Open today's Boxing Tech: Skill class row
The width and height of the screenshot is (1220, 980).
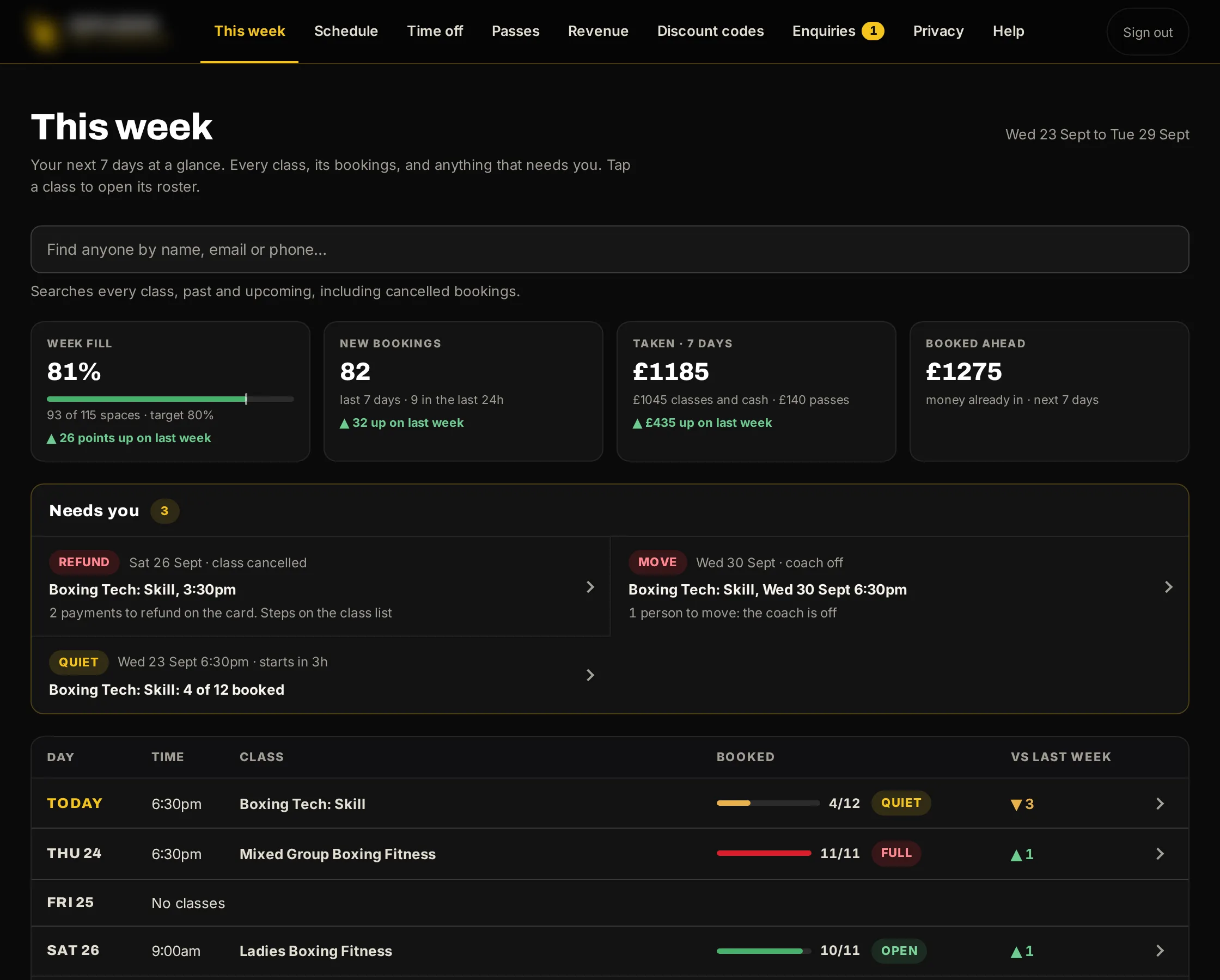609,804
